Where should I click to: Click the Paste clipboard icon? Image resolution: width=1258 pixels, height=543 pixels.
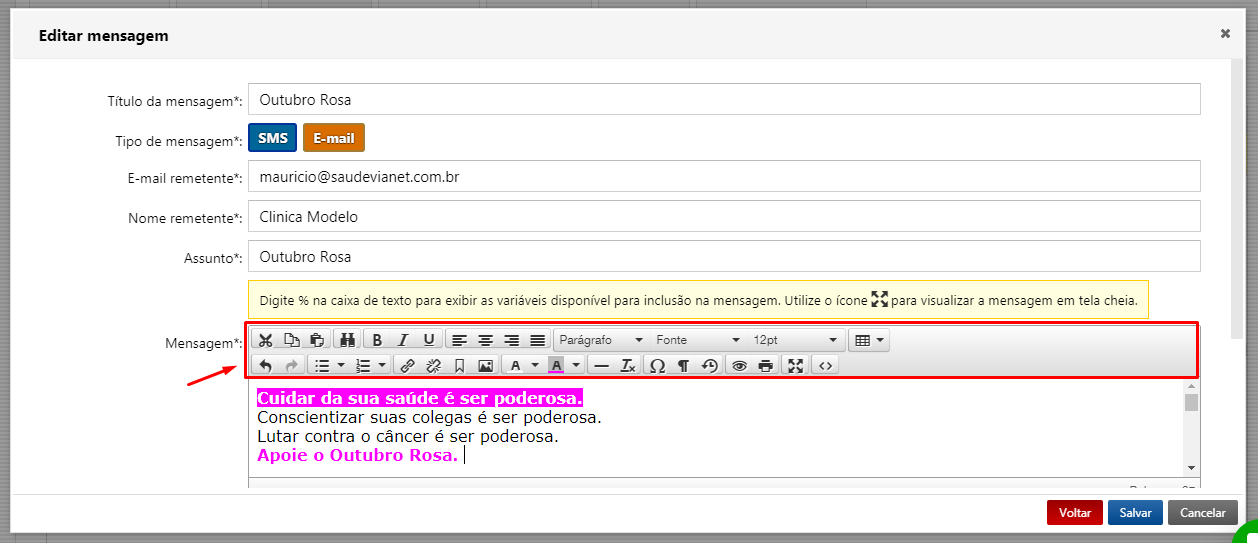point(317,340)
